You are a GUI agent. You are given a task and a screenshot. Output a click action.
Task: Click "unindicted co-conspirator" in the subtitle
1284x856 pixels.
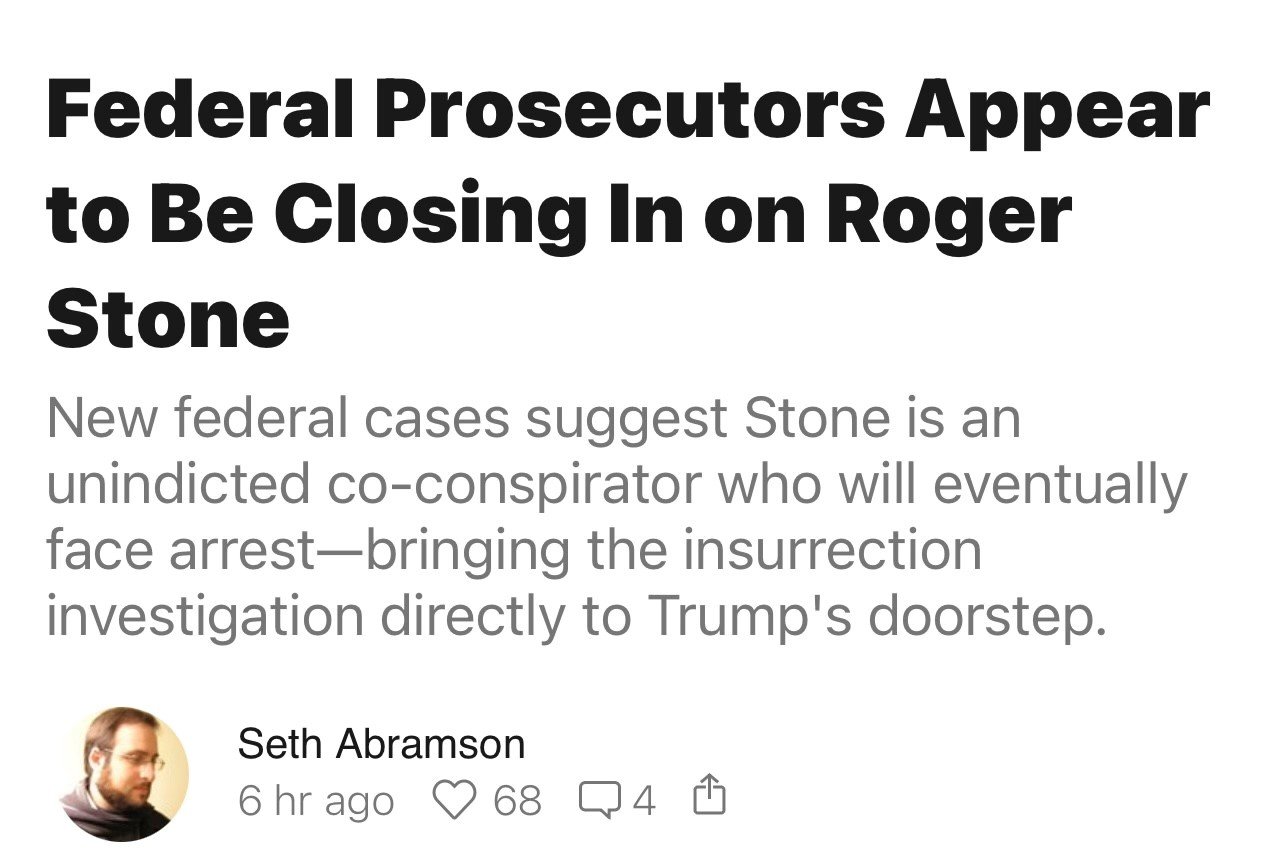368,485
